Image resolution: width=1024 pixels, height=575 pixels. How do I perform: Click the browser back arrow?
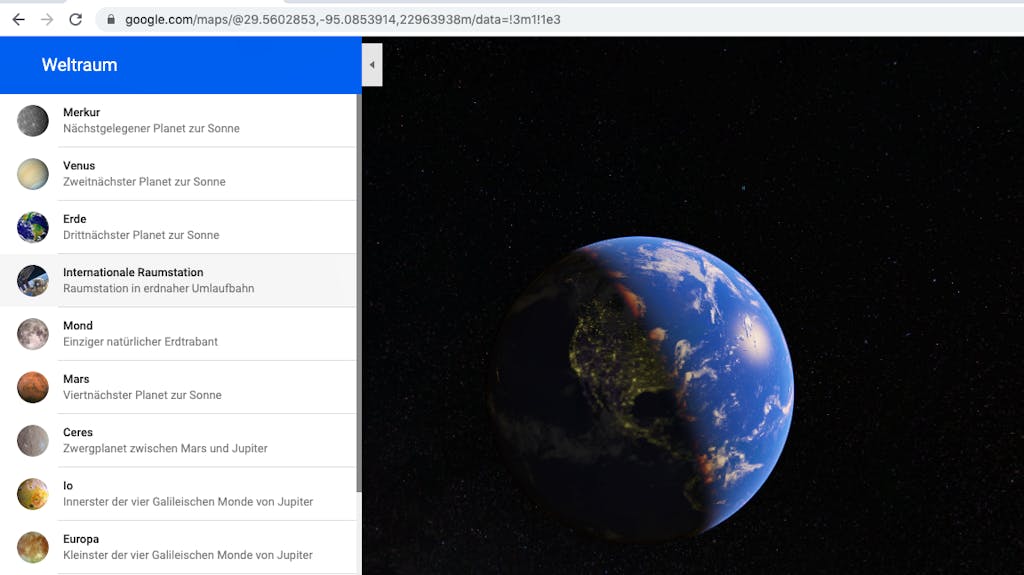[x=18, y=20]
